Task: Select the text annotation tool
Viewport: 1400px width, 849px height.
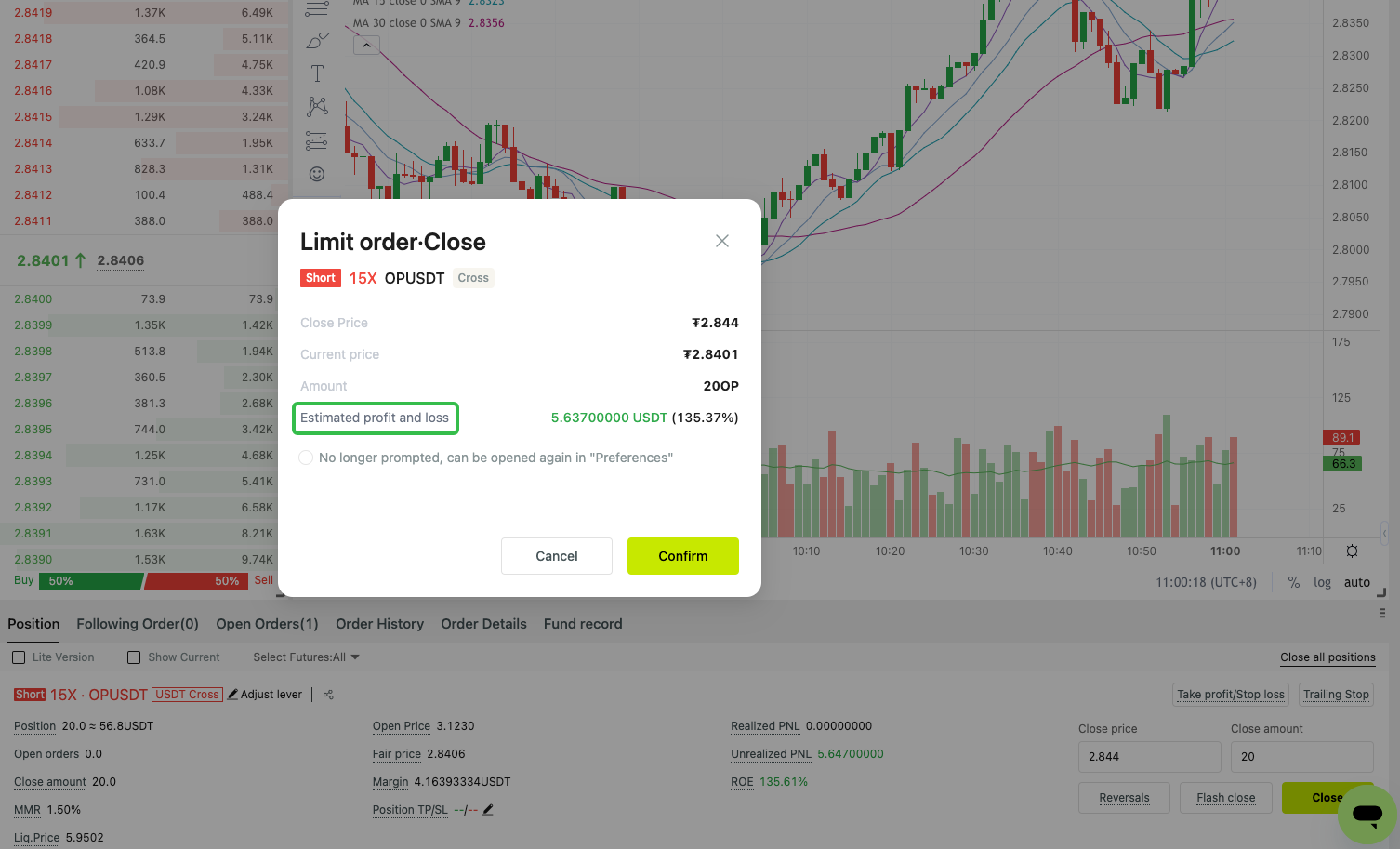Action: click(x=317, y=73)
